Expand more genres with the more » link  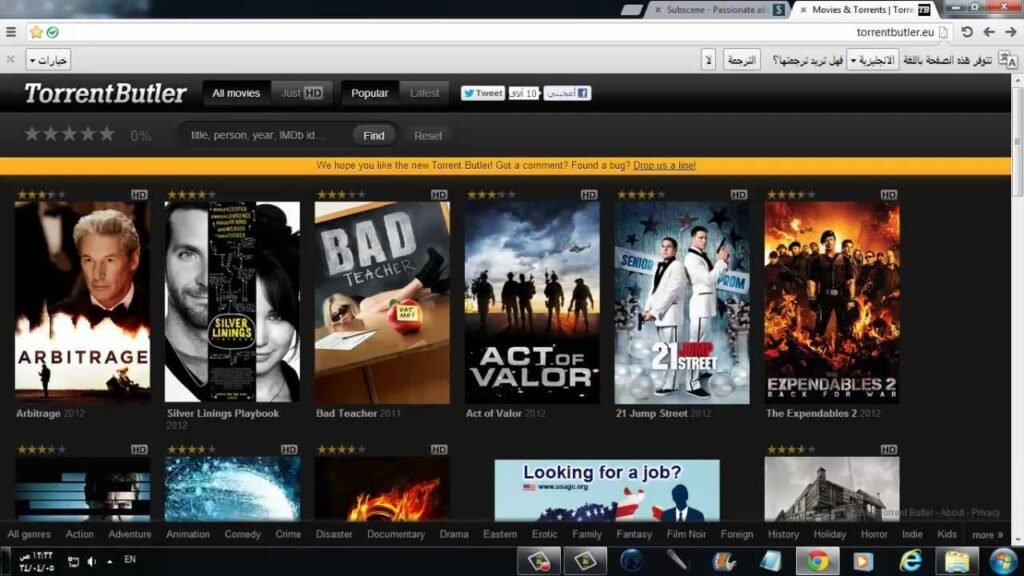[987, 535]
